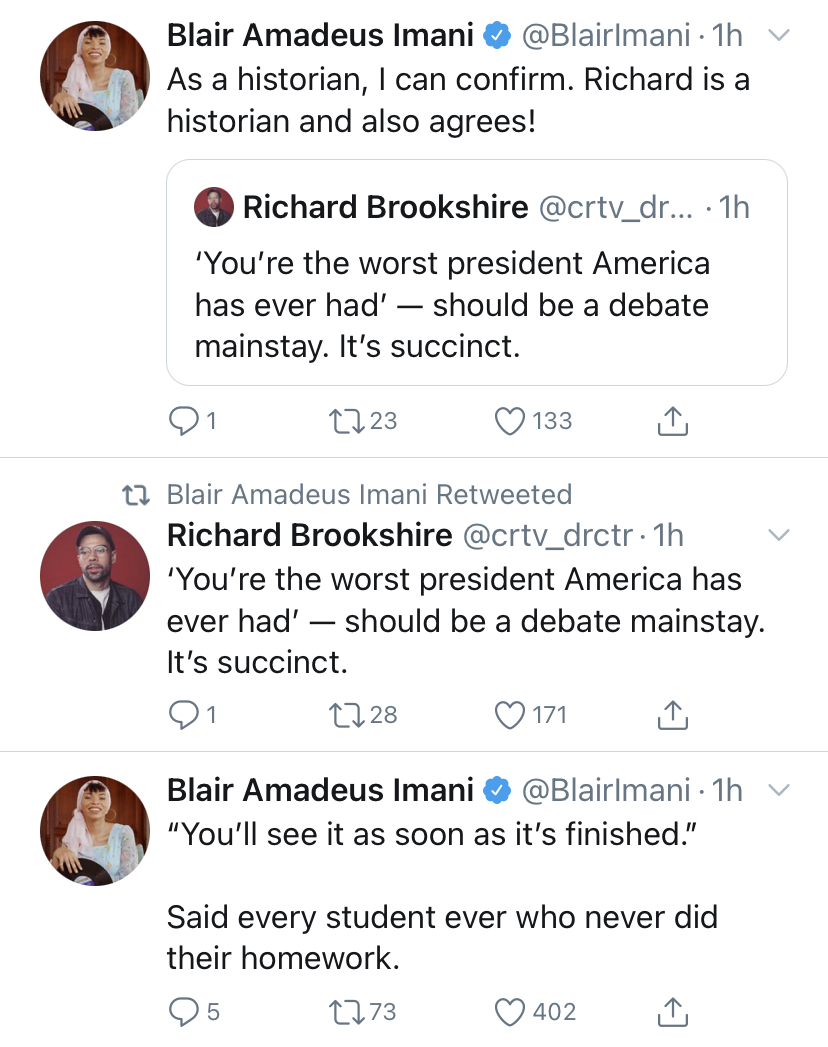
Task: Open options chevron on first Blair Imani tweet
Action: pos(779,35)
